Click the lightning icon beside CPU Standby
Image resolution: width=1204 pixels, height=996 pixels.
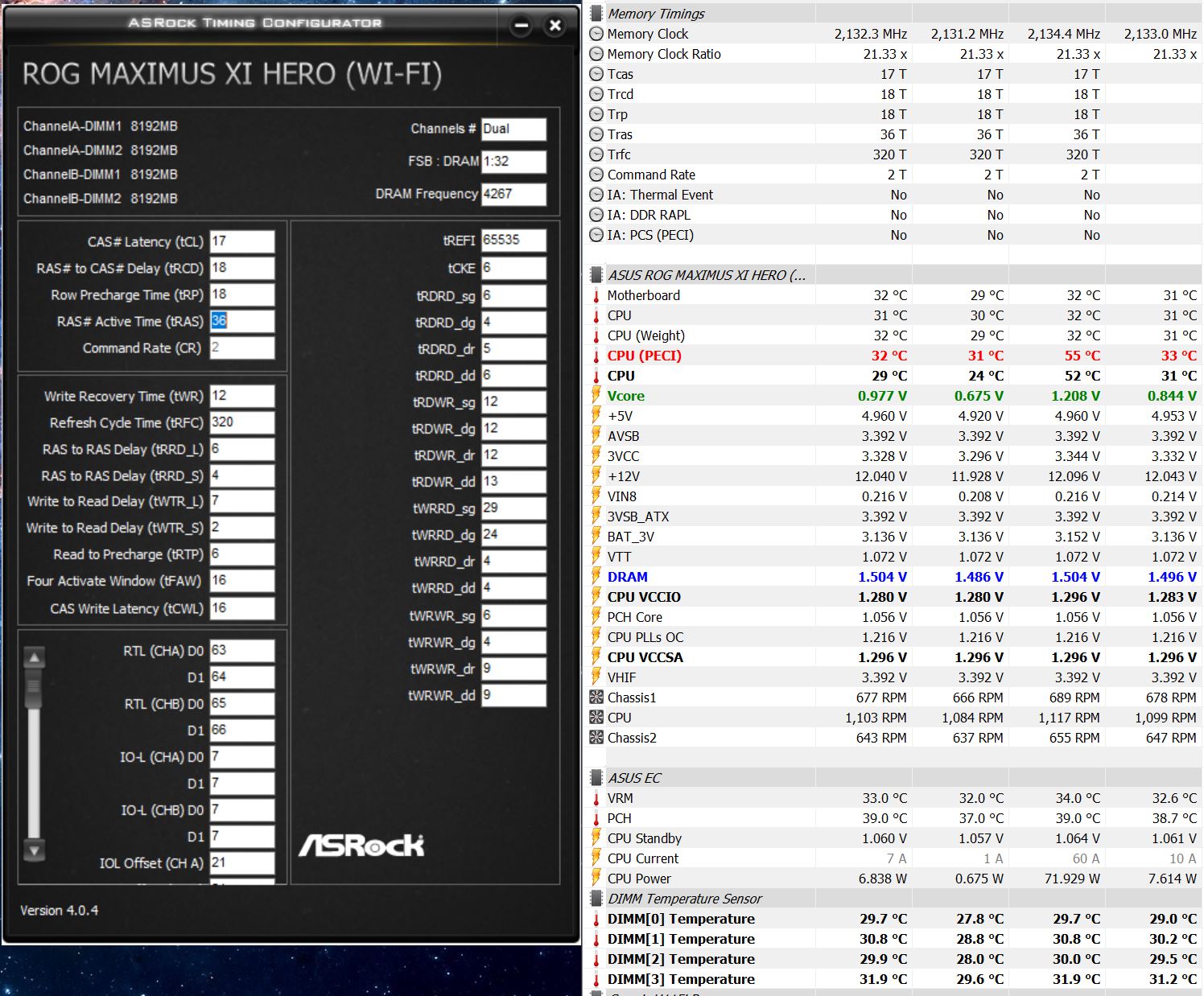(x=596, y=838)
